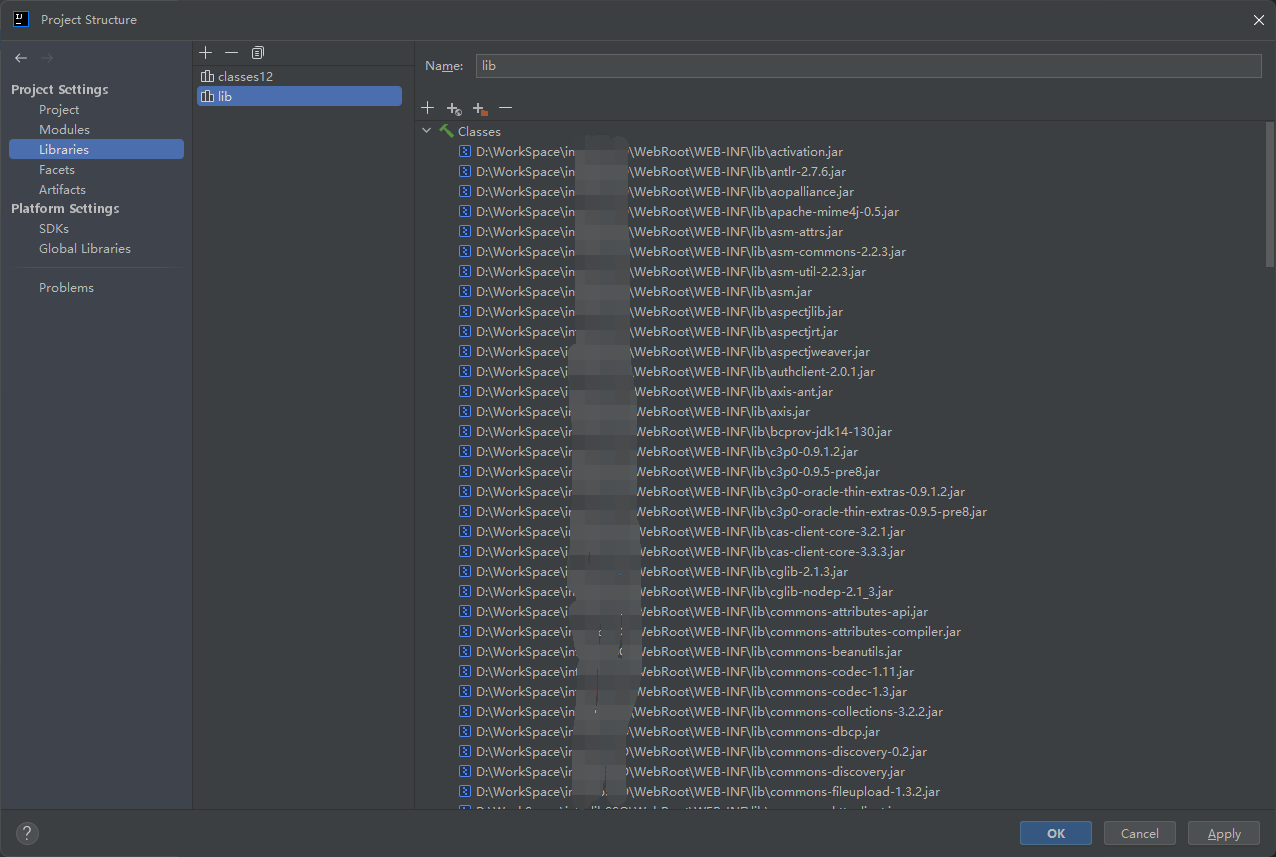Click the back navigation arrow
Screen dimensions: 1276x857
click(x=21, y=58)
